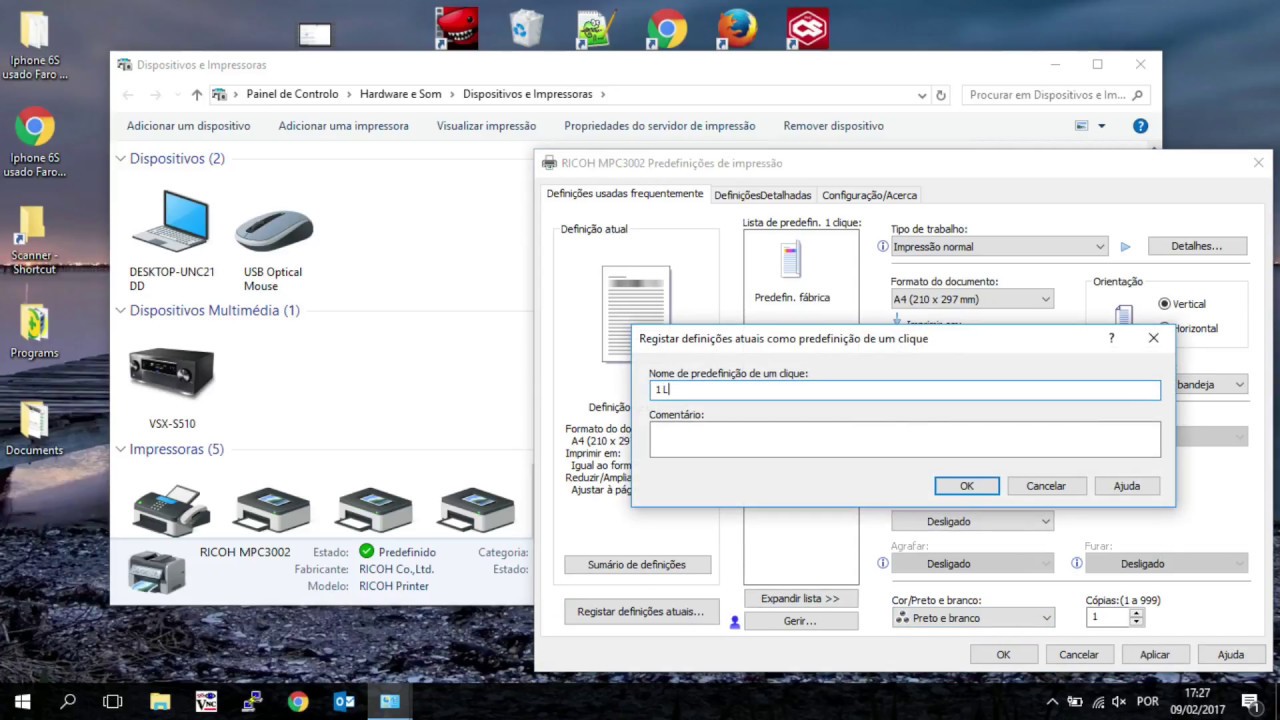Open the DESKTOP-UNC21DD laptop device
The height and width of the screenshot is (720, 1280).
click(171, 221)
